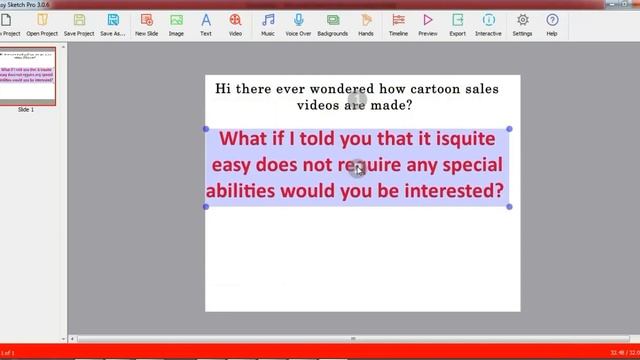Click the horizontal scrollbar below the canvas
This screenshot has height=360, width=640.
pyautogui.click(x=353, y=339)
